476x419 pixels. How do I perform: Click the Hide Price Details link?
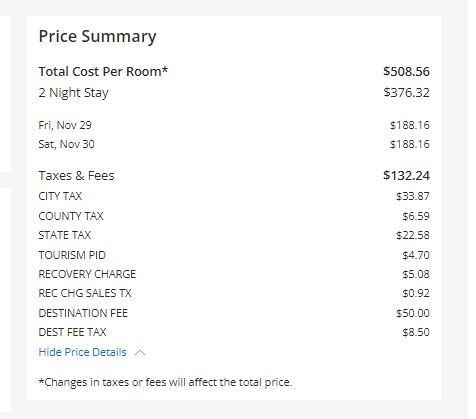click(82, 352)
